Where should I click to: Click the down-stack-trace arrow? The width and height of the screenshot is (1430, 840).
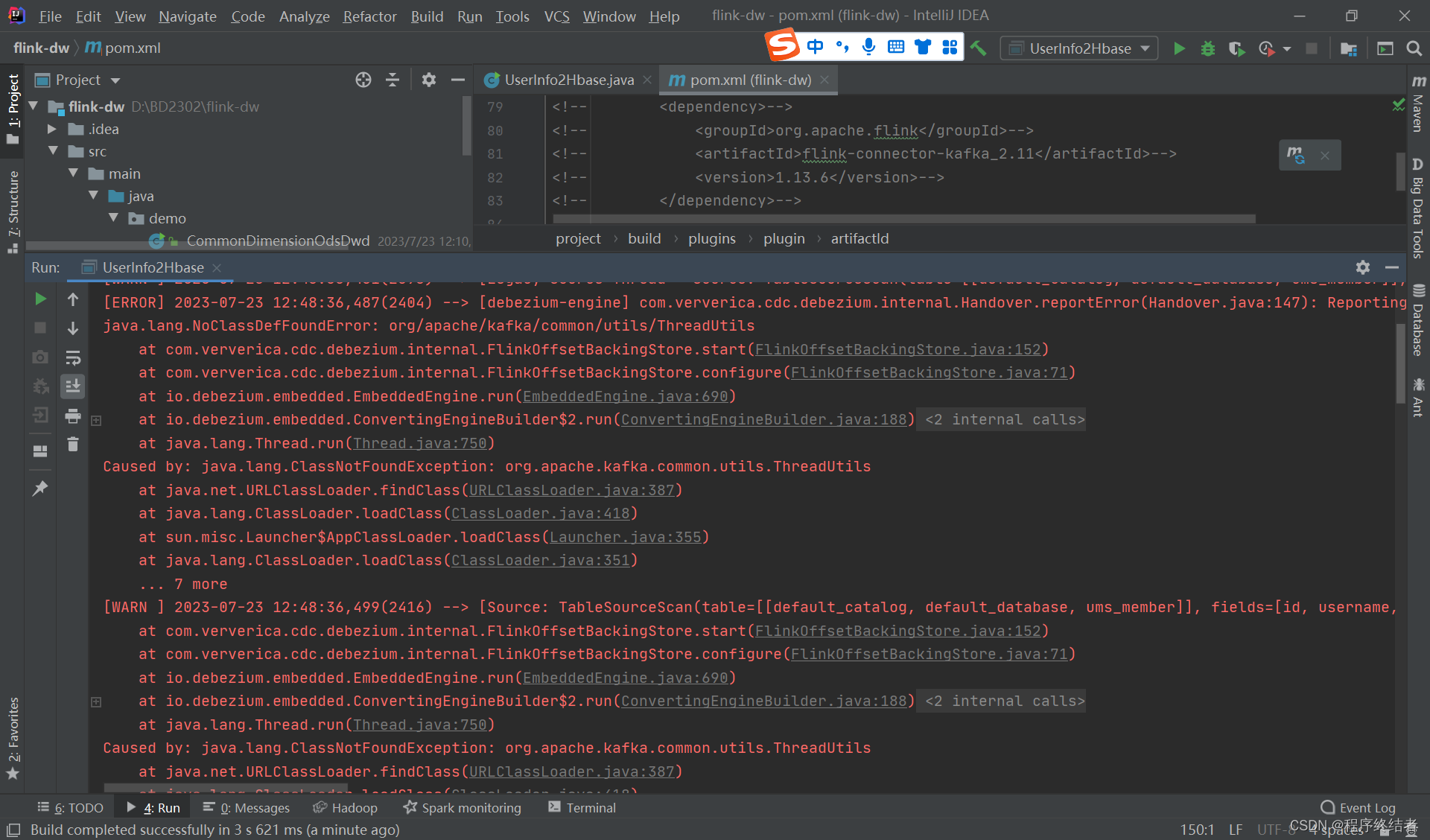point(73,328)
